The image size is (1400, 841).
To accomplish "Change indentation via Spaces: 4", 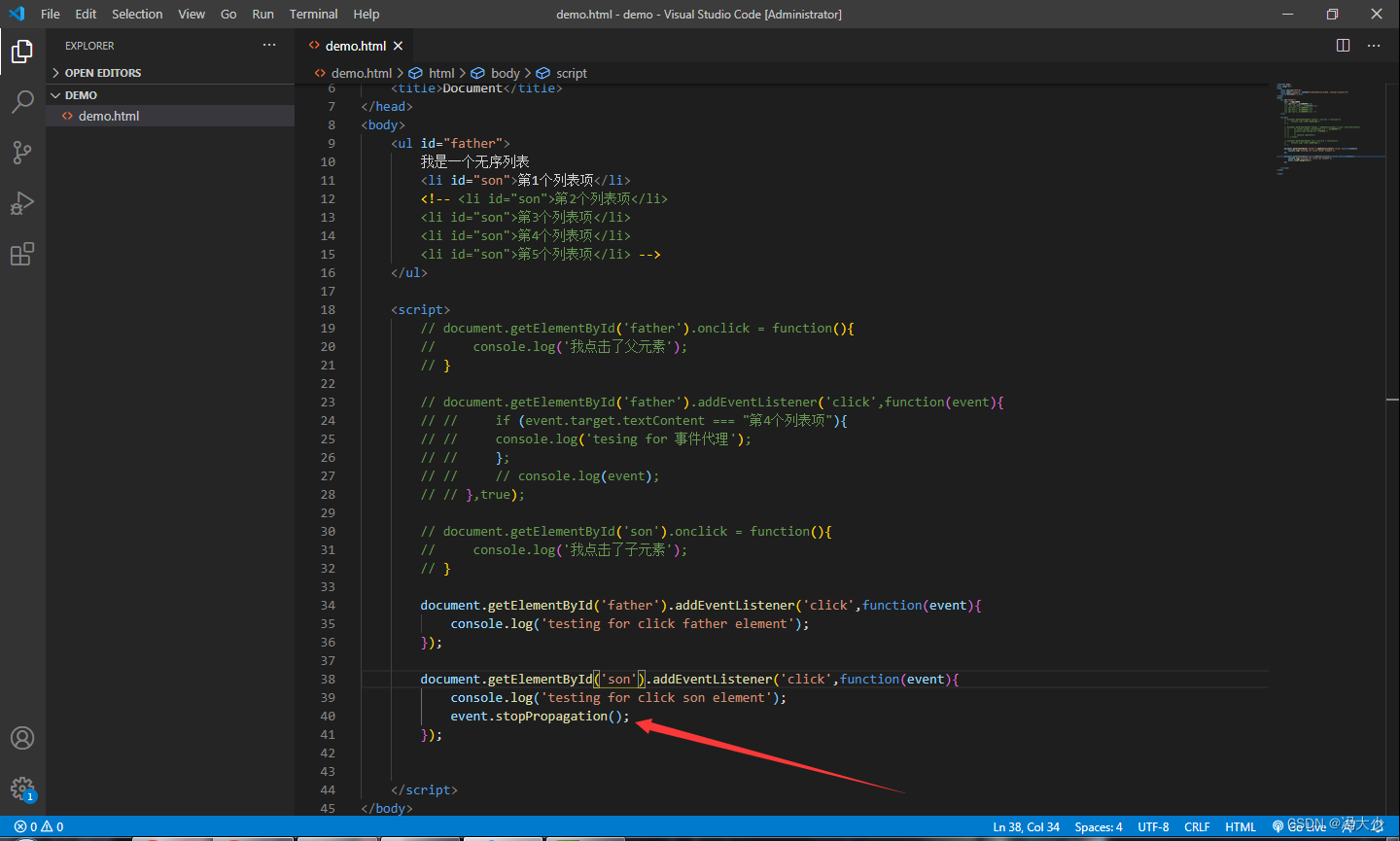I will [1099, 827].
